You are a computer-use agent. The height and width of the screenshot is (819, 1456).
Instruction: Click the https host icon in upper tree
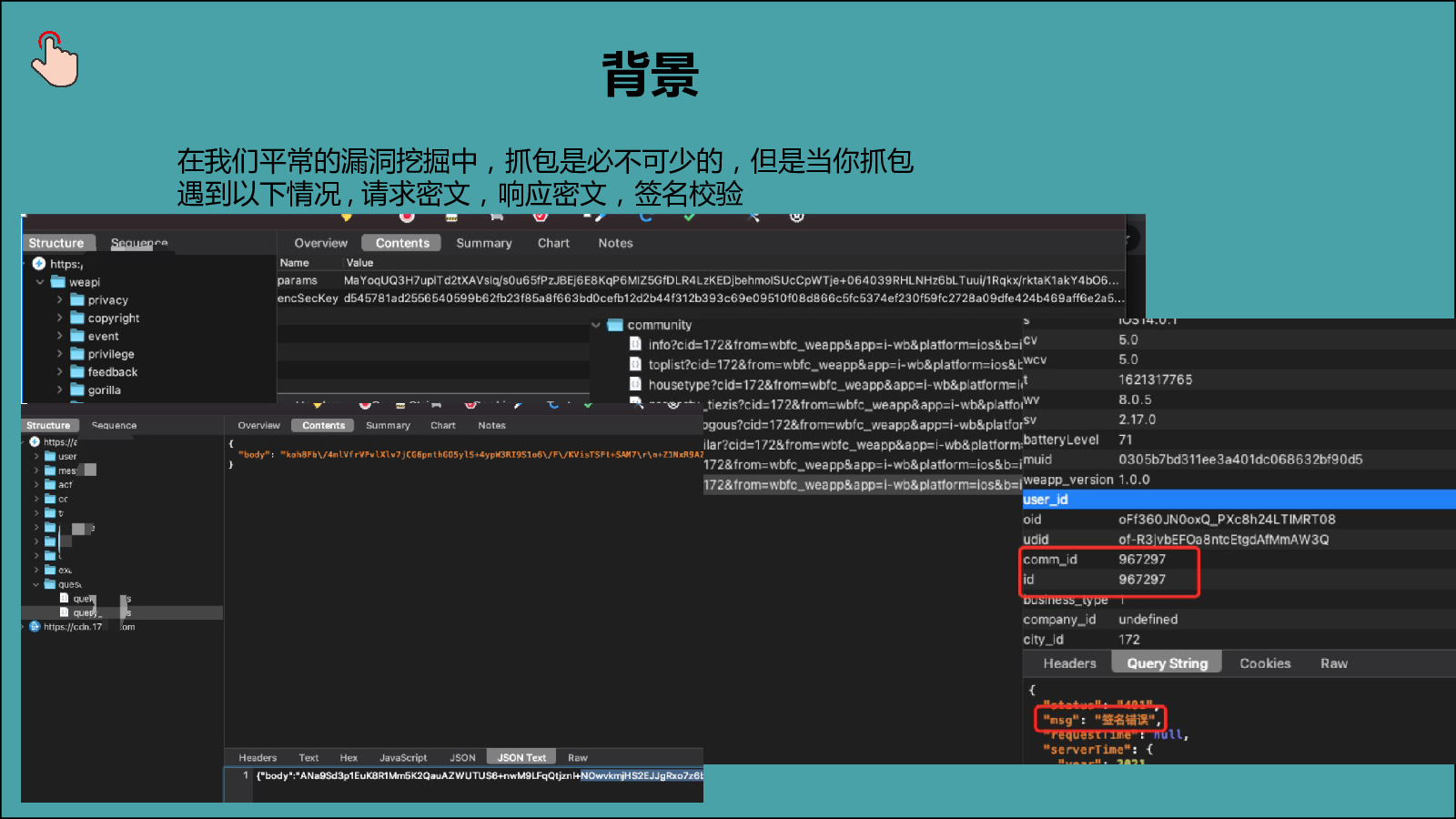pyautogui.click(x=39, y=264)
